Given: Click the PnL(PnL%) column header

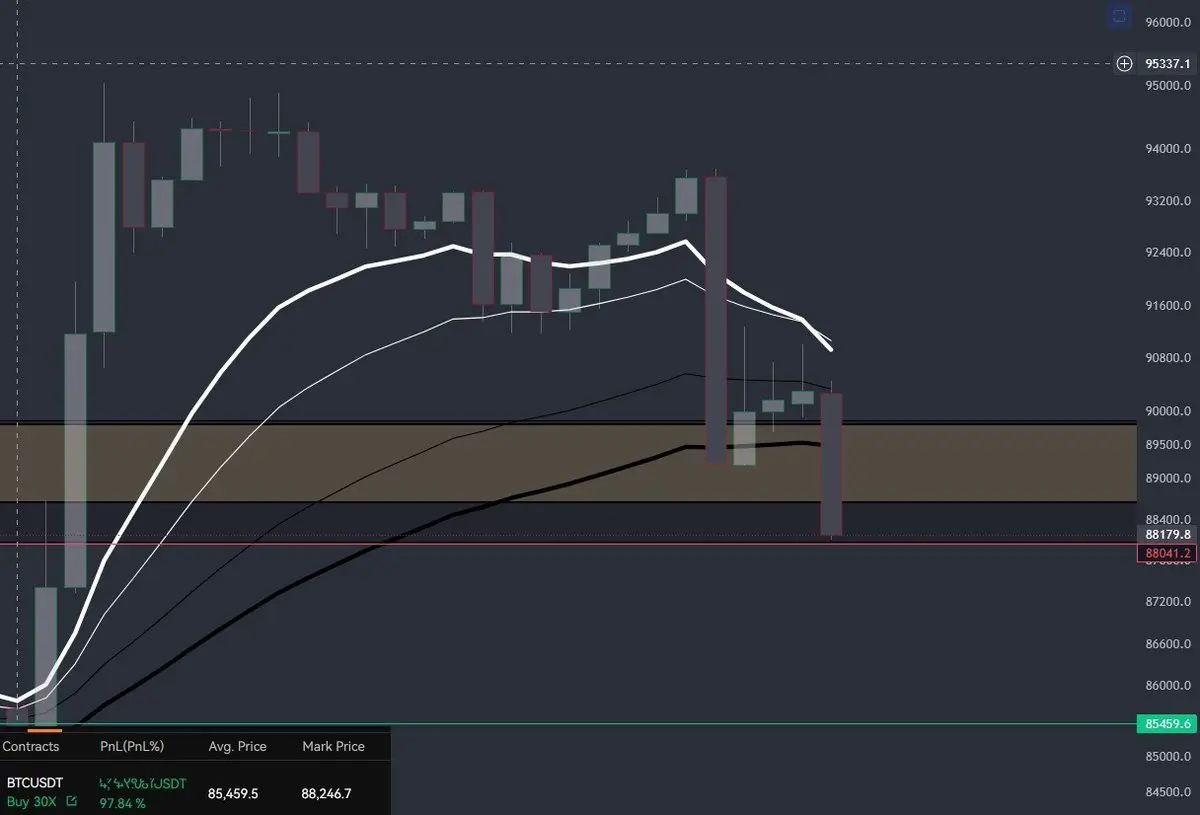Looking at the screenshot, I should [132, 746].
